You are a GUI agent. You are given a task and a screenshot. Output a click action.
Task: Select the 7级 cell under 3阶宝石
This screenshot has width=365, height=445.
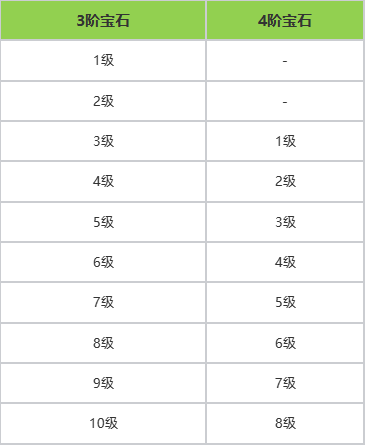pos(103,303)
